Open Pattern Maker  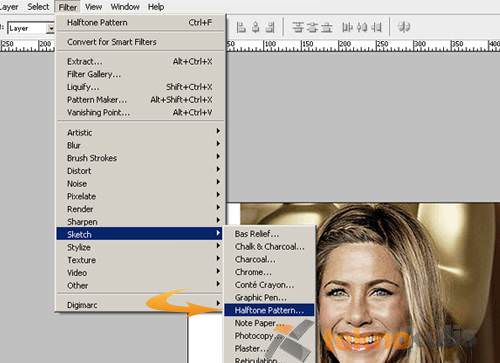140,100
